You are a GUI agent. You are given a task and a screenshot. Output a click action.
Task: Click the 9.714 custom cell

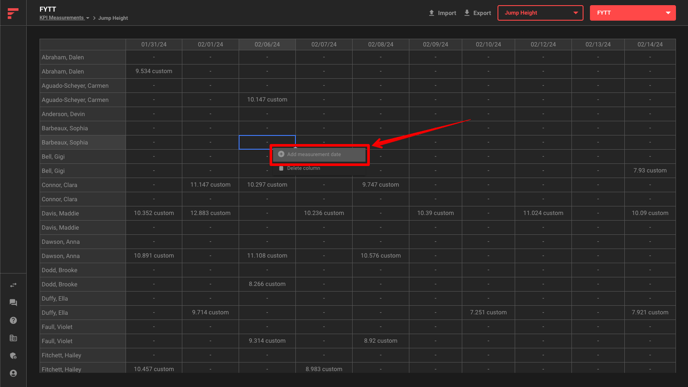(x=211, y=312)
